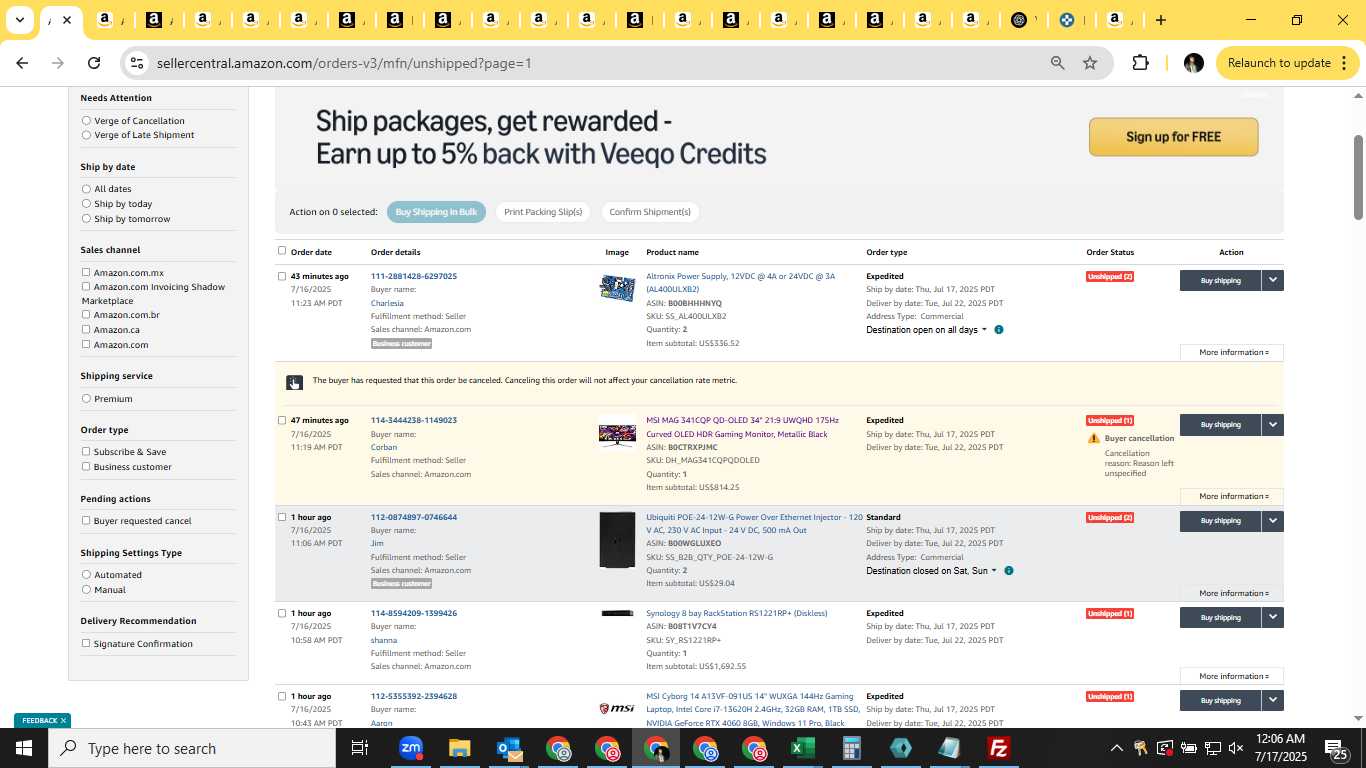Image resolution: width=1366 pixels, height=768 pixels.
Task: Click the page vertical scrollbar thumb
Action: (1358, 177)
